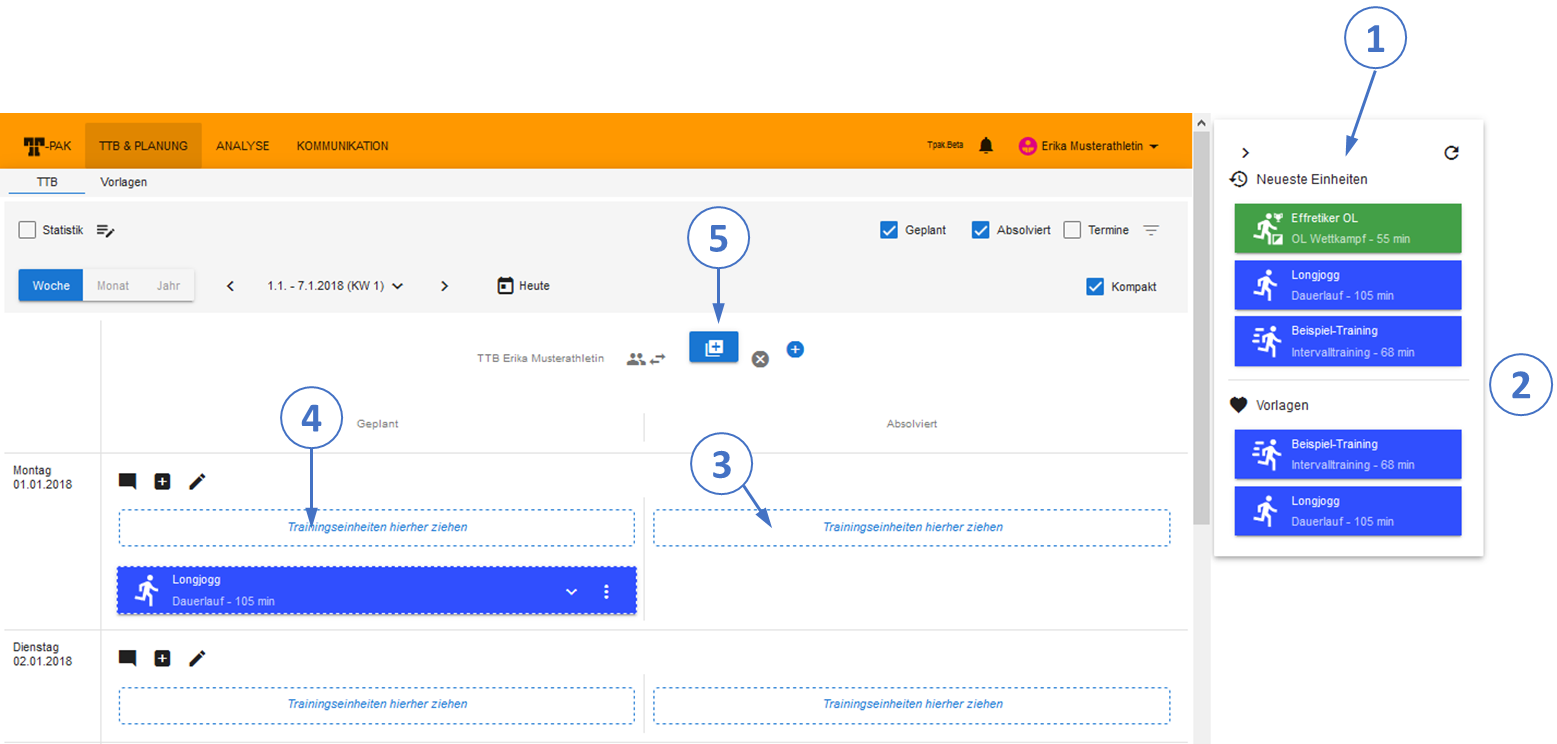The width and height of the screenshot is (1557, 744).
Task: Click the edit statistics list icon
Action: [105, 231]
